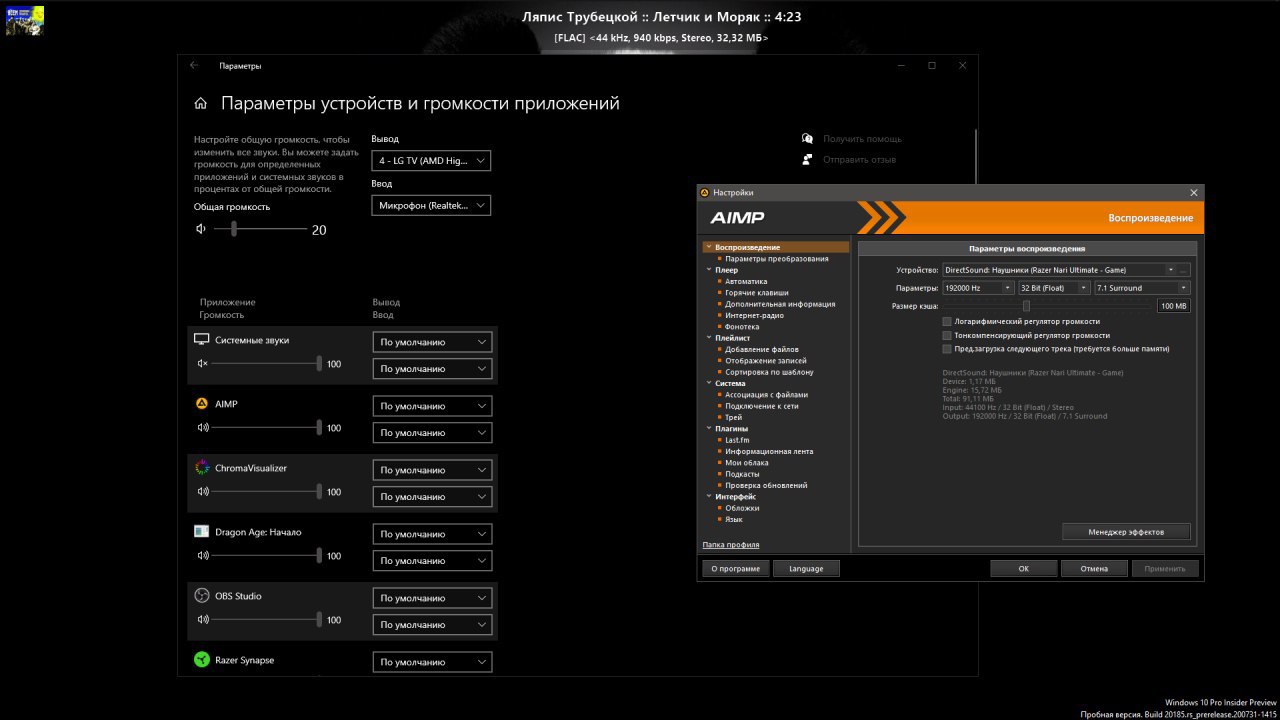This screenshot has width=1280, height=720.
Task: Enable the loudness compensation volume checkbox
Action: (946, 335)
